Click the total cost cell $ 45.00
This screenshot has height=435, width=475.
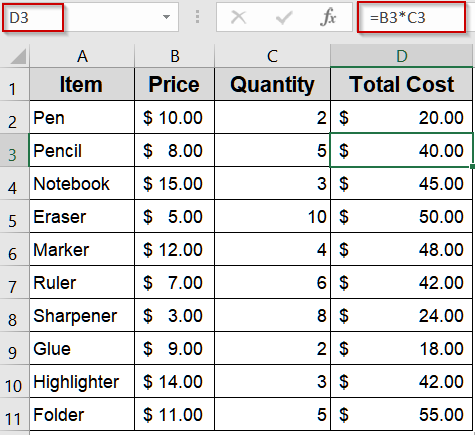(x=402, y=183)
